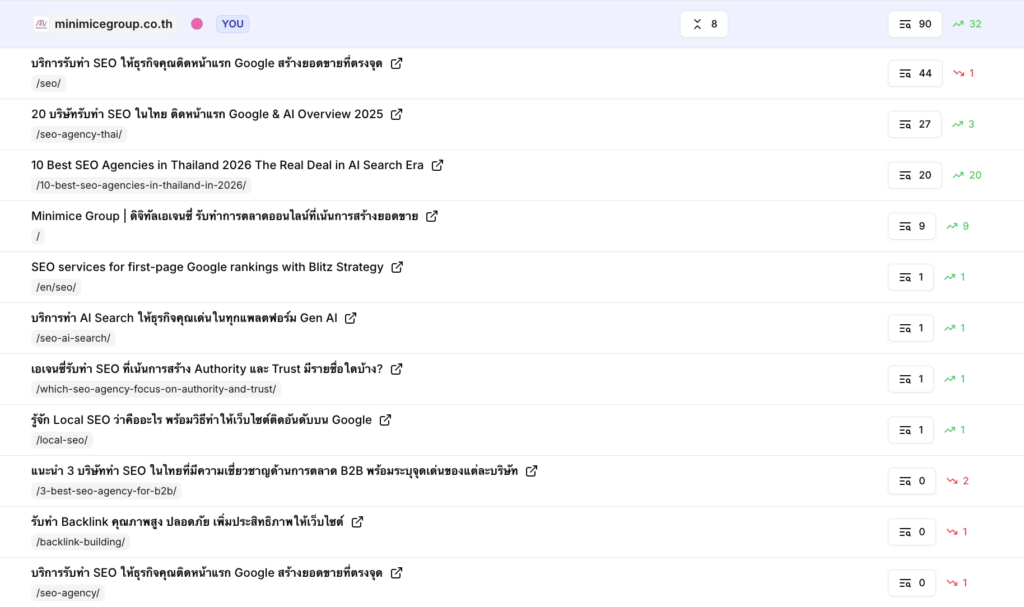Click external link icon next to Minimice Group homepage title
Viewport: 1024px width, 607px height.
point(431,216)
